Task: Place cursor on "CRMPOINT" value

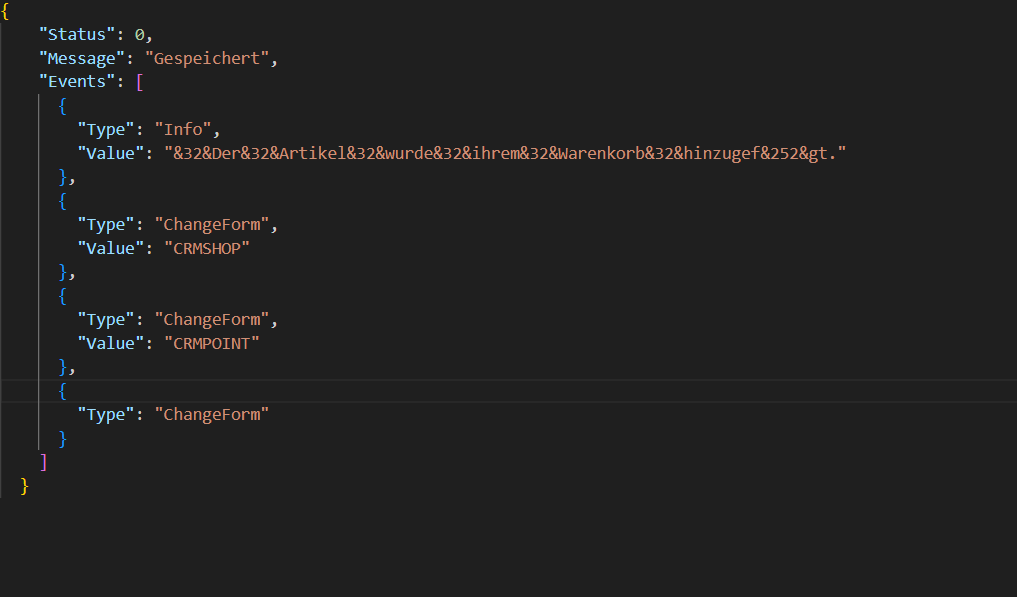Action: point(211,343)
